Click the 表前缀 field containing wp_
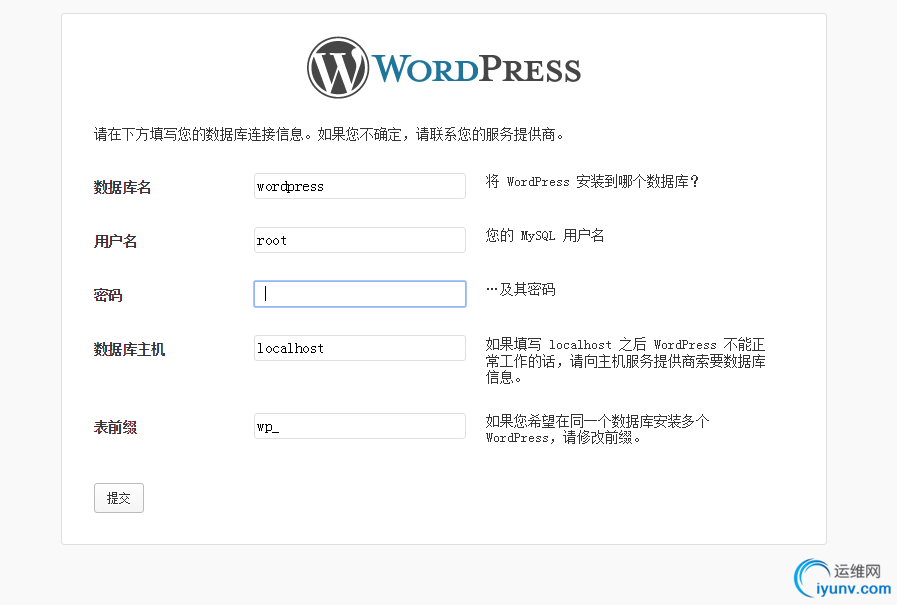Viewport: 897px width, 605px height. pos(360,426)
